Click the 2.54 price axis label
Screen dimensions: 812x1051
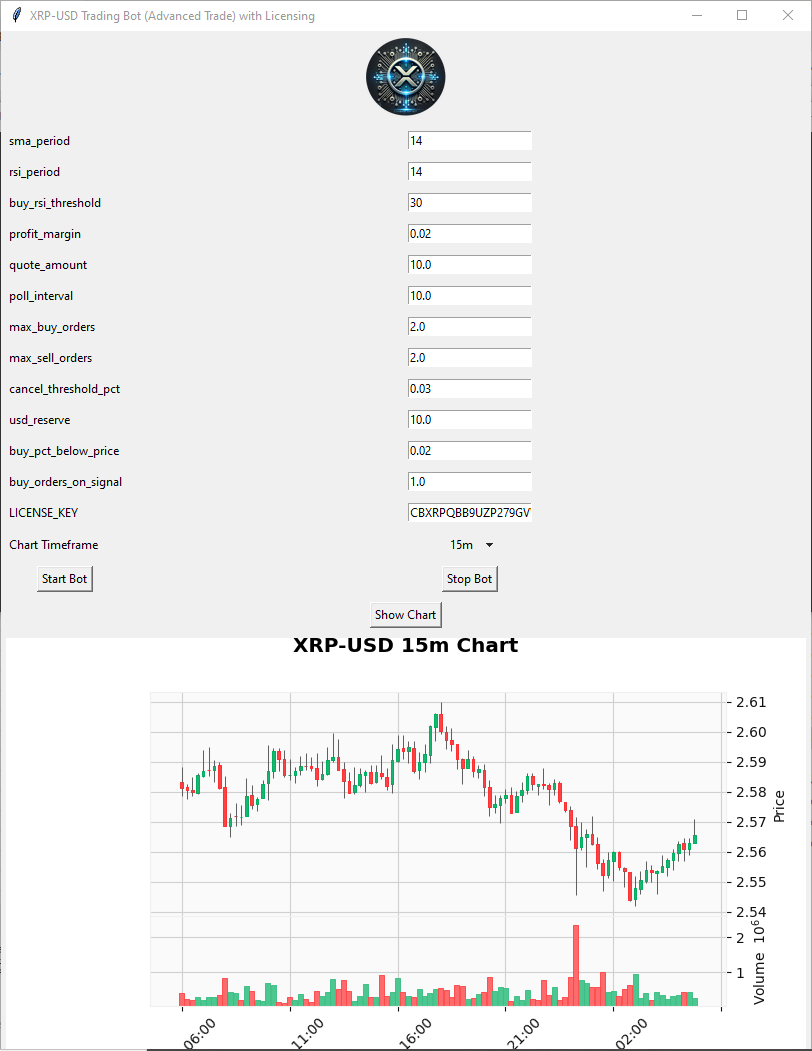[751, 912]
